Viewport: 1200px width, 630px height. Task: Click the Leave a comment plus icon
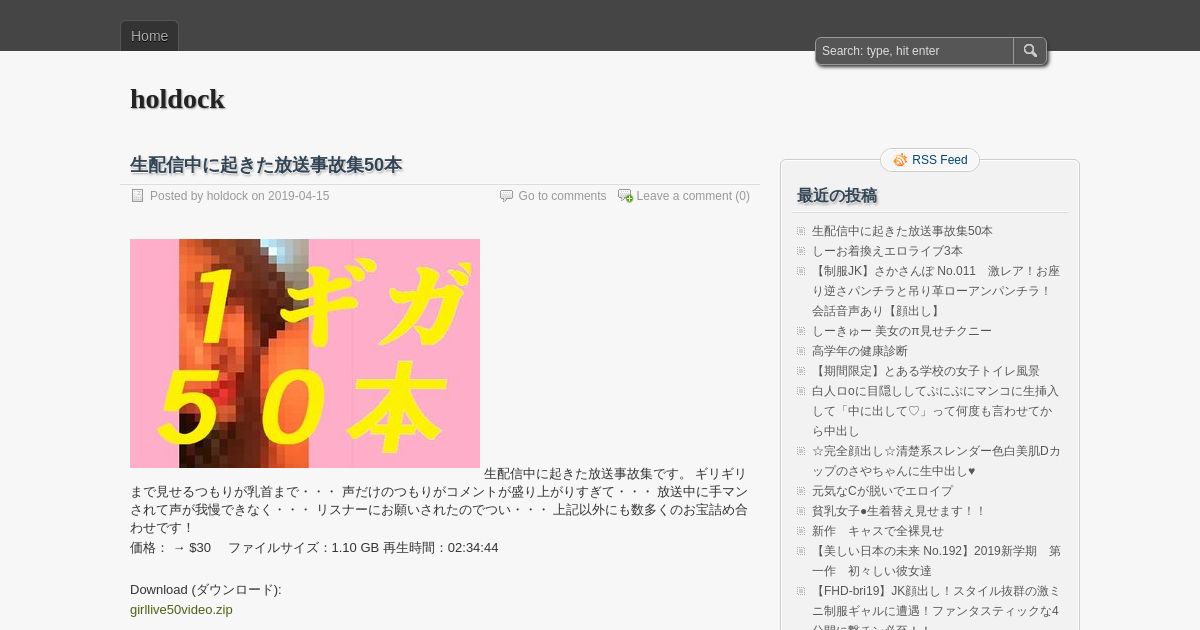click(x=625, y=196)
